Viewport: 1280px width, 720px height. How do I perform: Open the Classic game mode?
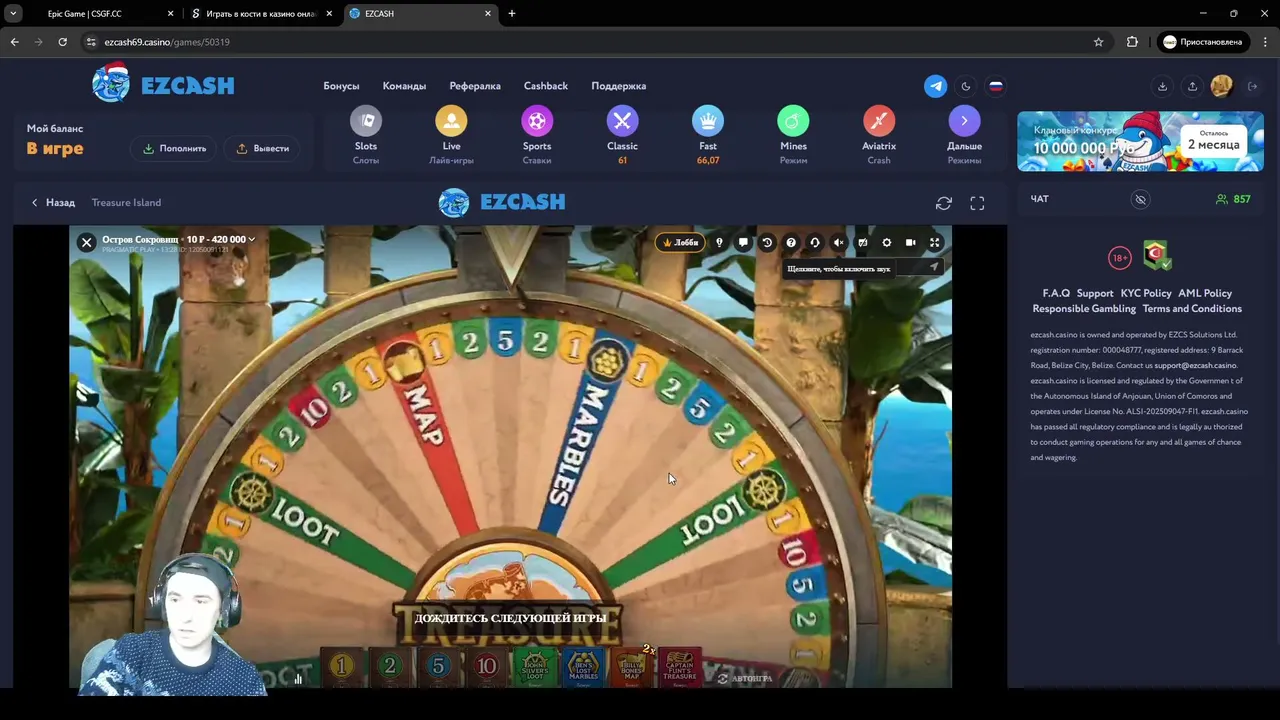(x=622, y=135)
